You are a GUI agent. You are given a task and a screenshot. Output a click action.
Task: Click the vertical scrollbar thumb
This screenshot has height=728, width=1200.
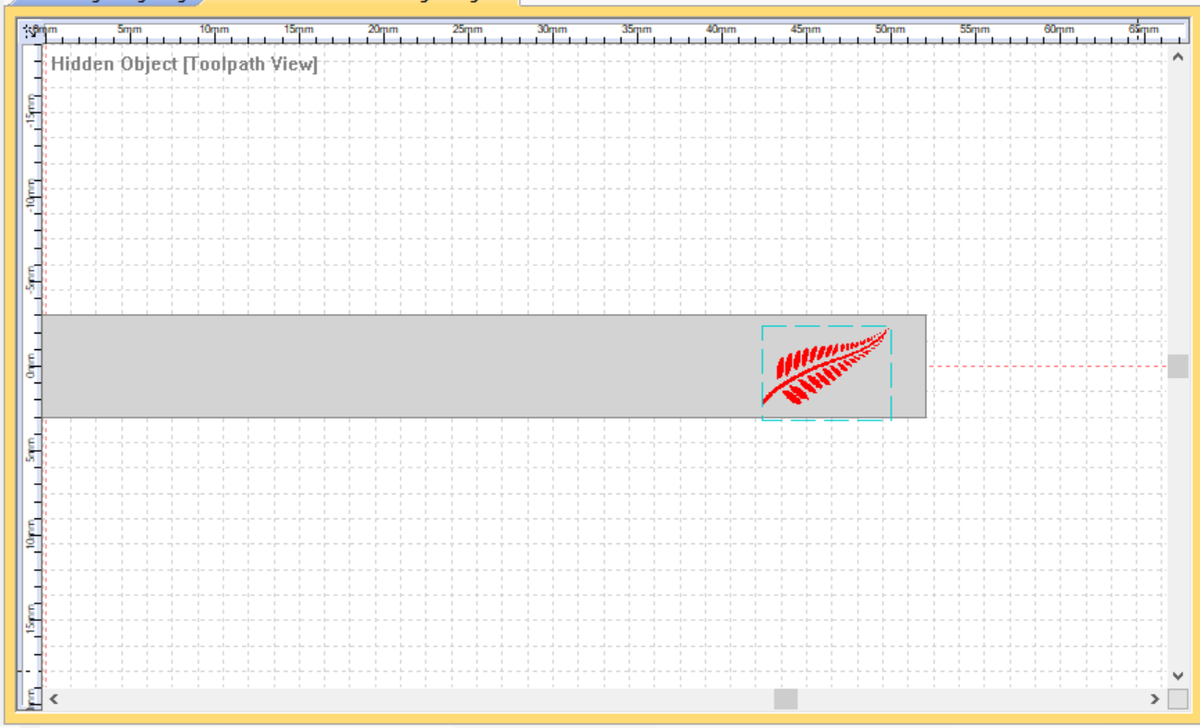[1177, 366]
